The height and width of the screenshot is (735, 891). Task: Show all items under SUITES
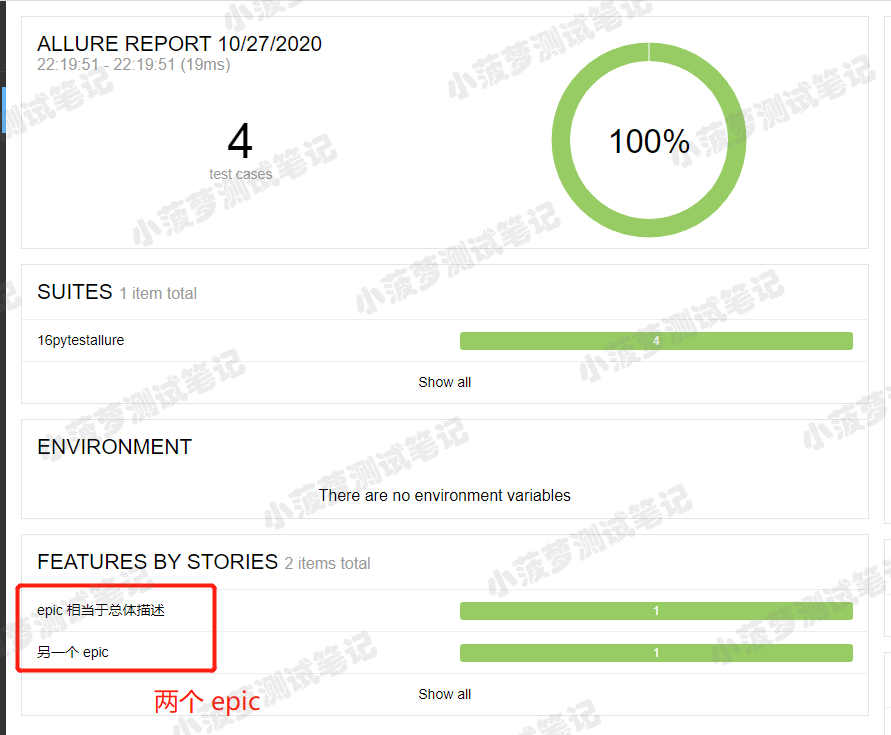(444, 383)
